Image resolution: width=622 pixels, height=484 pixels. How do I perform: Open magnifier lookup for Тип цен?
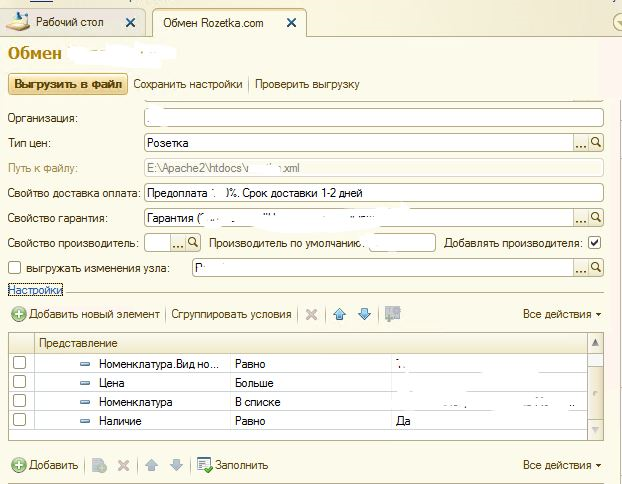pos(596,142)
